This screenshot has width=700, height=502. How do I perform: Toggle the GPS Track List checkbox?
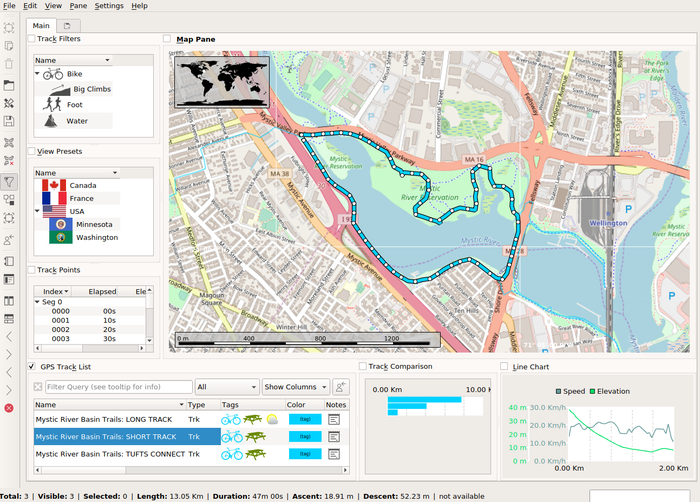click(31, 367)
